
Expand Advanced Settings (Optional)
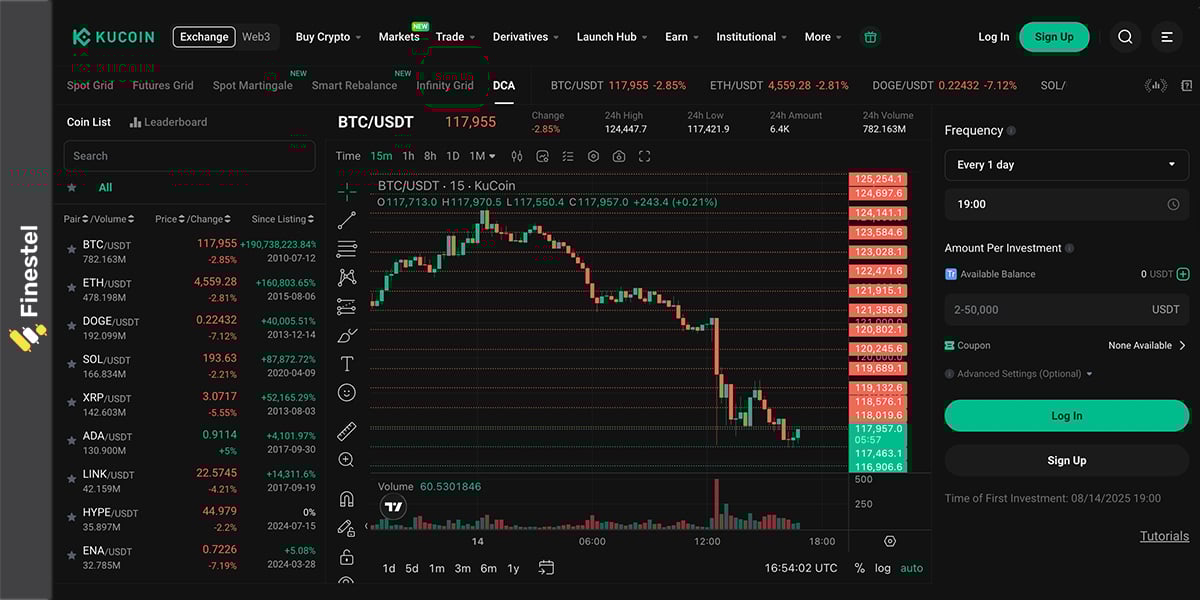pos(1019,374)
